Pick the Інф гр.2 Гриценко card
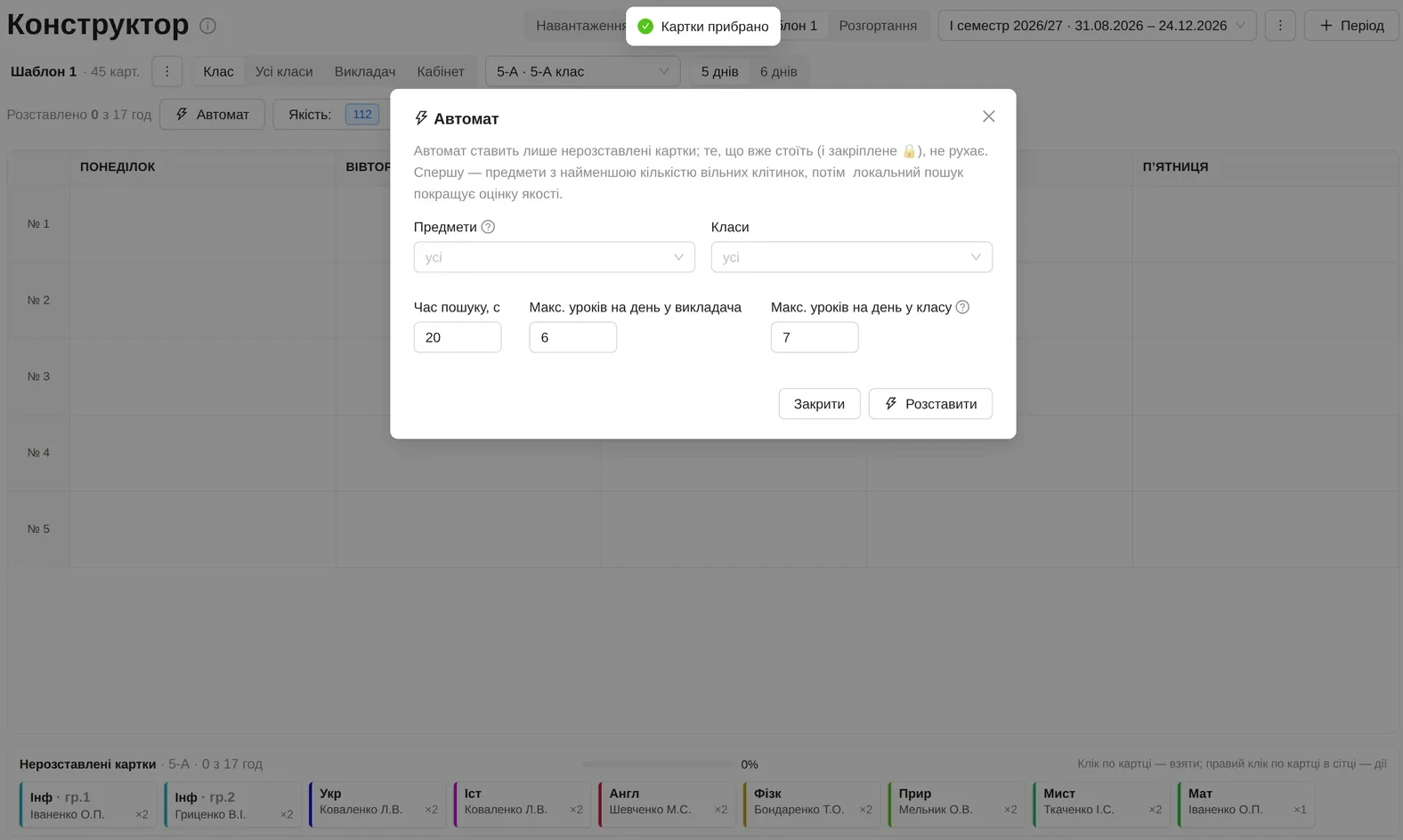This screenshot has height=840, width=1403. [233, 804]
